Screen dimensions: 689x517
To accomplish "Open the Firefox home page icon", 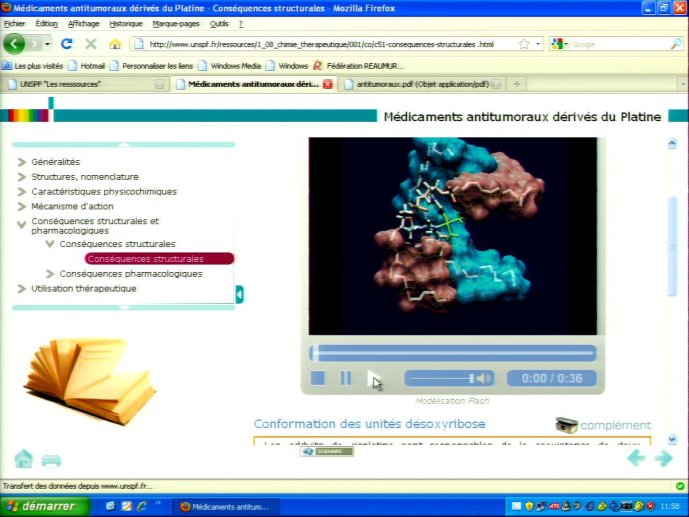I will 115,44.
